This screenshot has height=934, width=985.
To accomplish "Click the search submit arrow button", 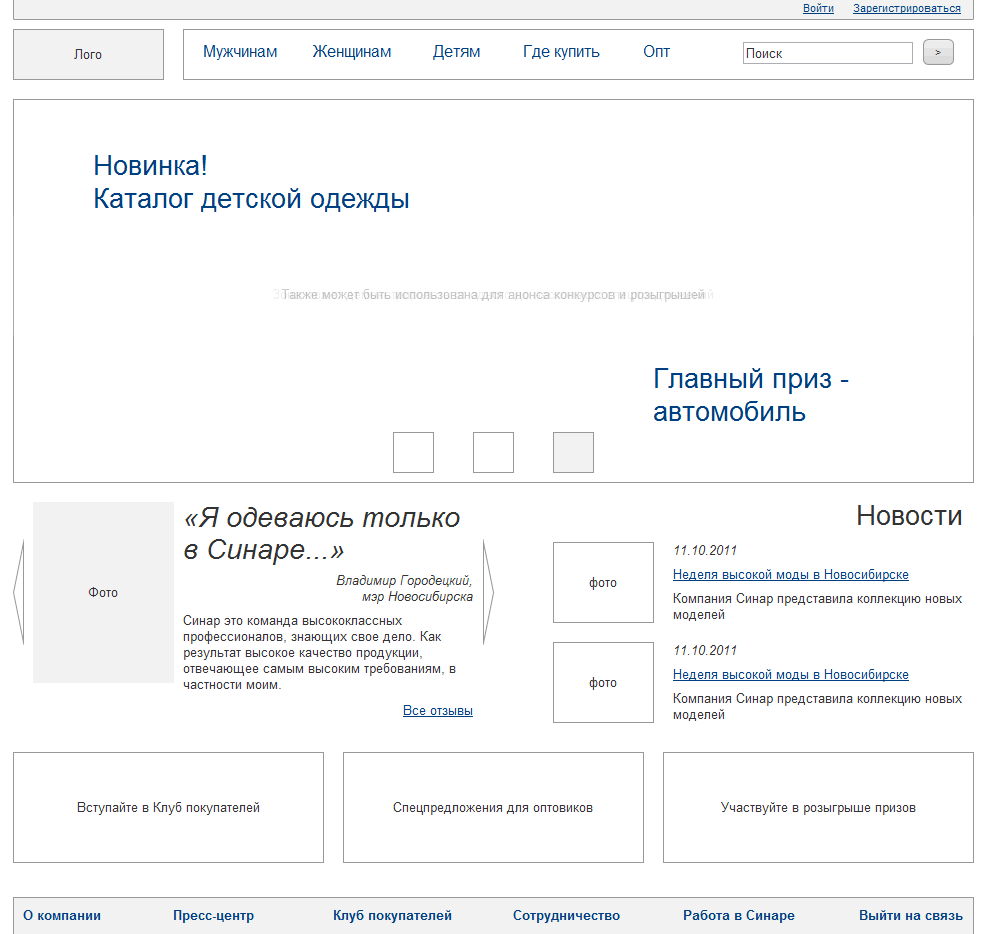I will tap(937, 52).
